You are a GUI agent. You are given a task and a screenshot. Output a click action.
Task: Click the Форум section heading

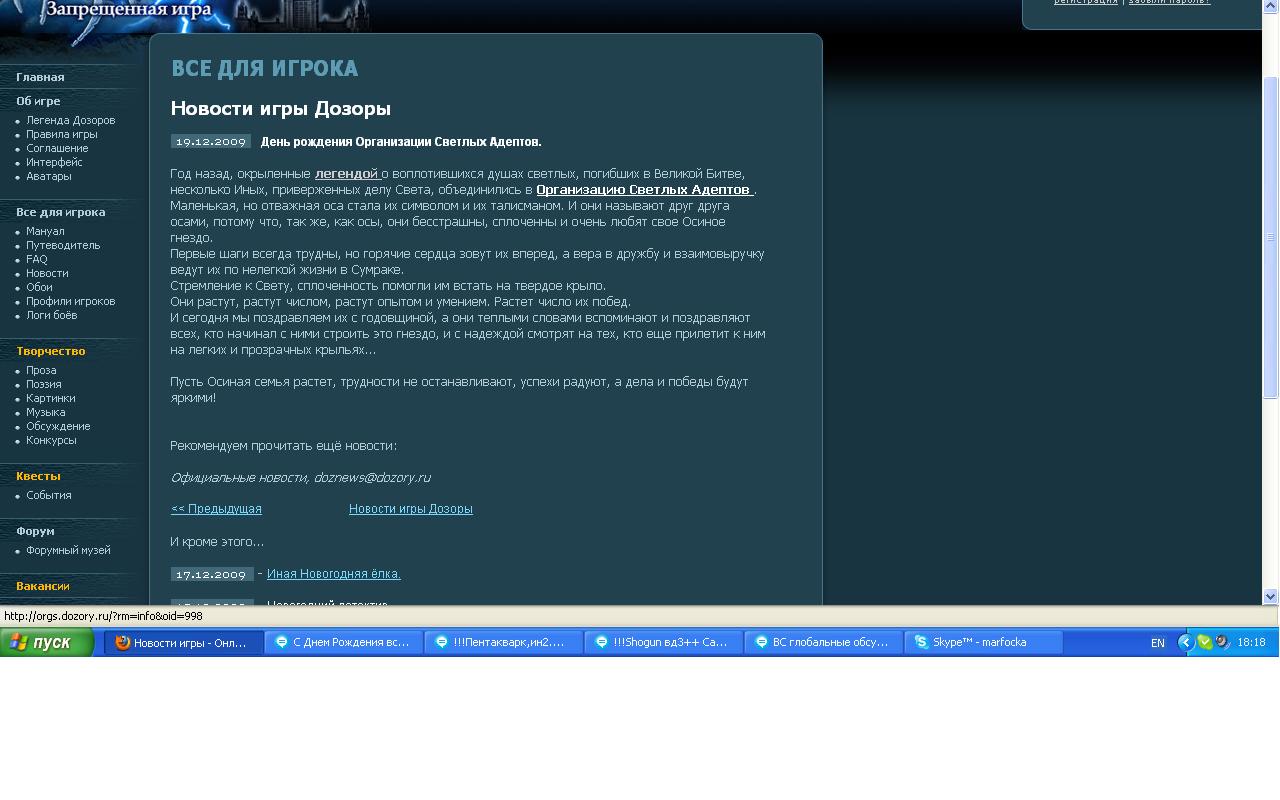click(x=35, y=531)
